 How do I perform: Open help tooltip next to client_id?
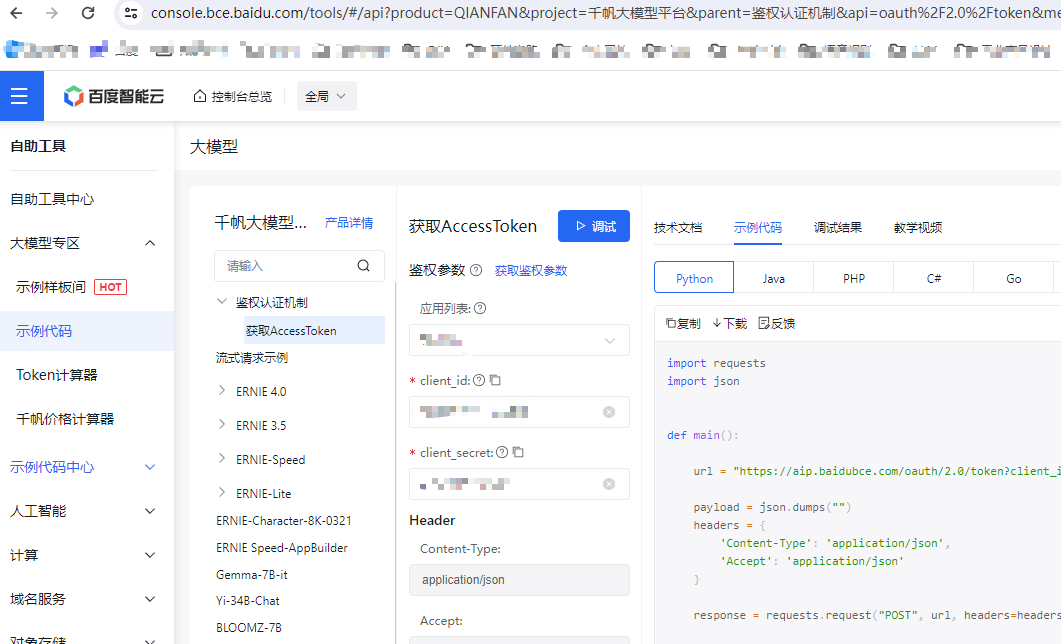[x=478, y=380]
